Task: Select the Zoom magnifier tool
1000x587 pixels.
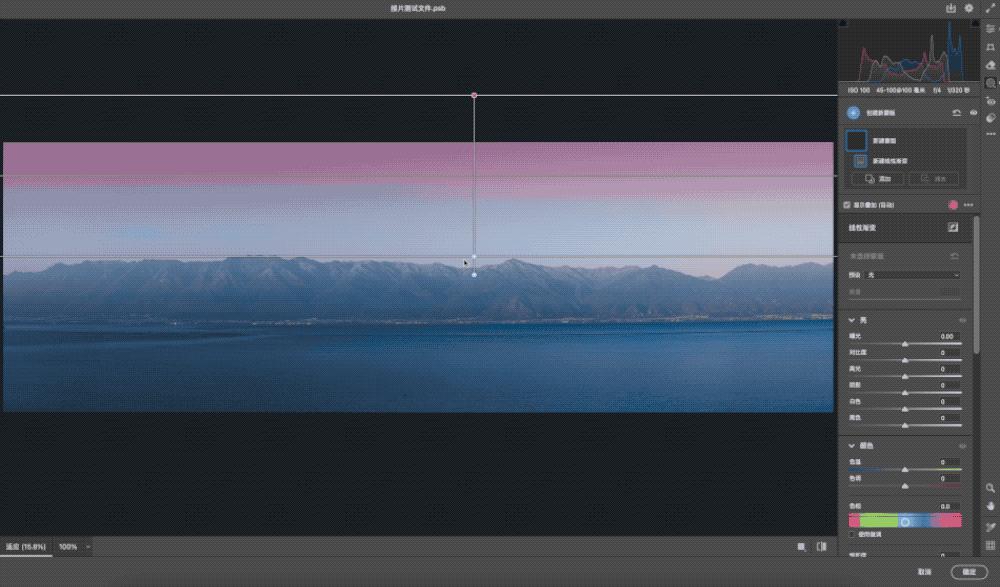Action: (990, 489)
